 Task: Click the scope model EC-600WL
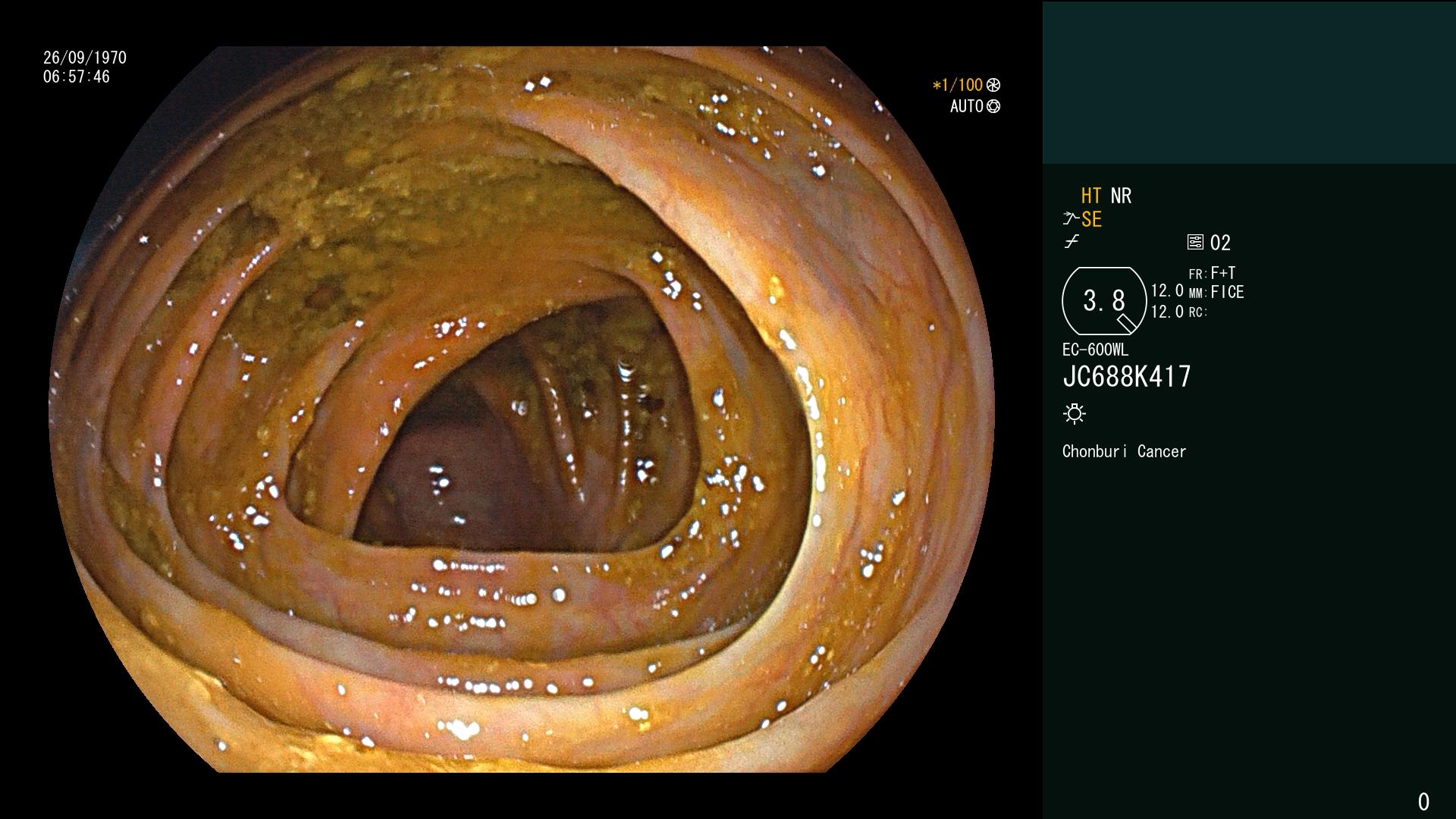click(x=1095, y=350)
